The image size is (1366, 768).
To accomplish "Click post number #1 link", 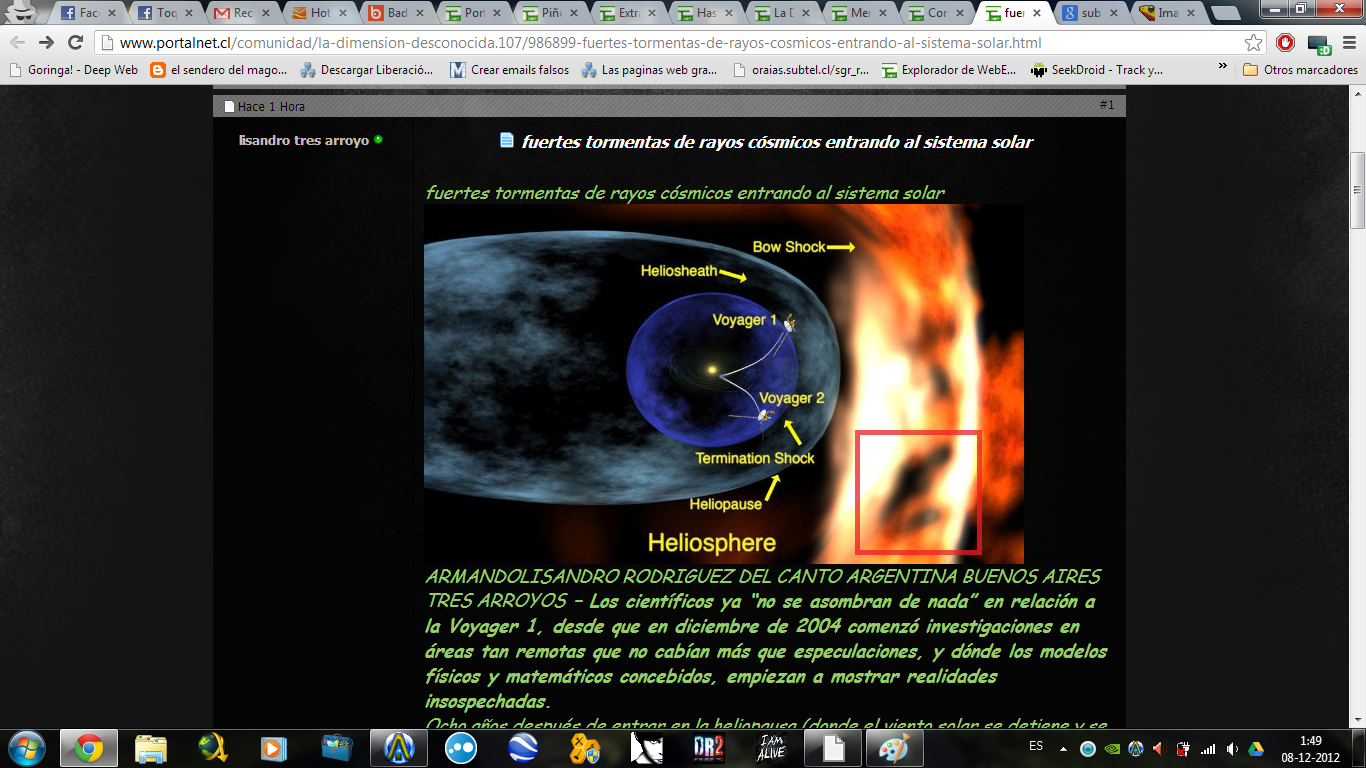I will tap(1106, 105).
